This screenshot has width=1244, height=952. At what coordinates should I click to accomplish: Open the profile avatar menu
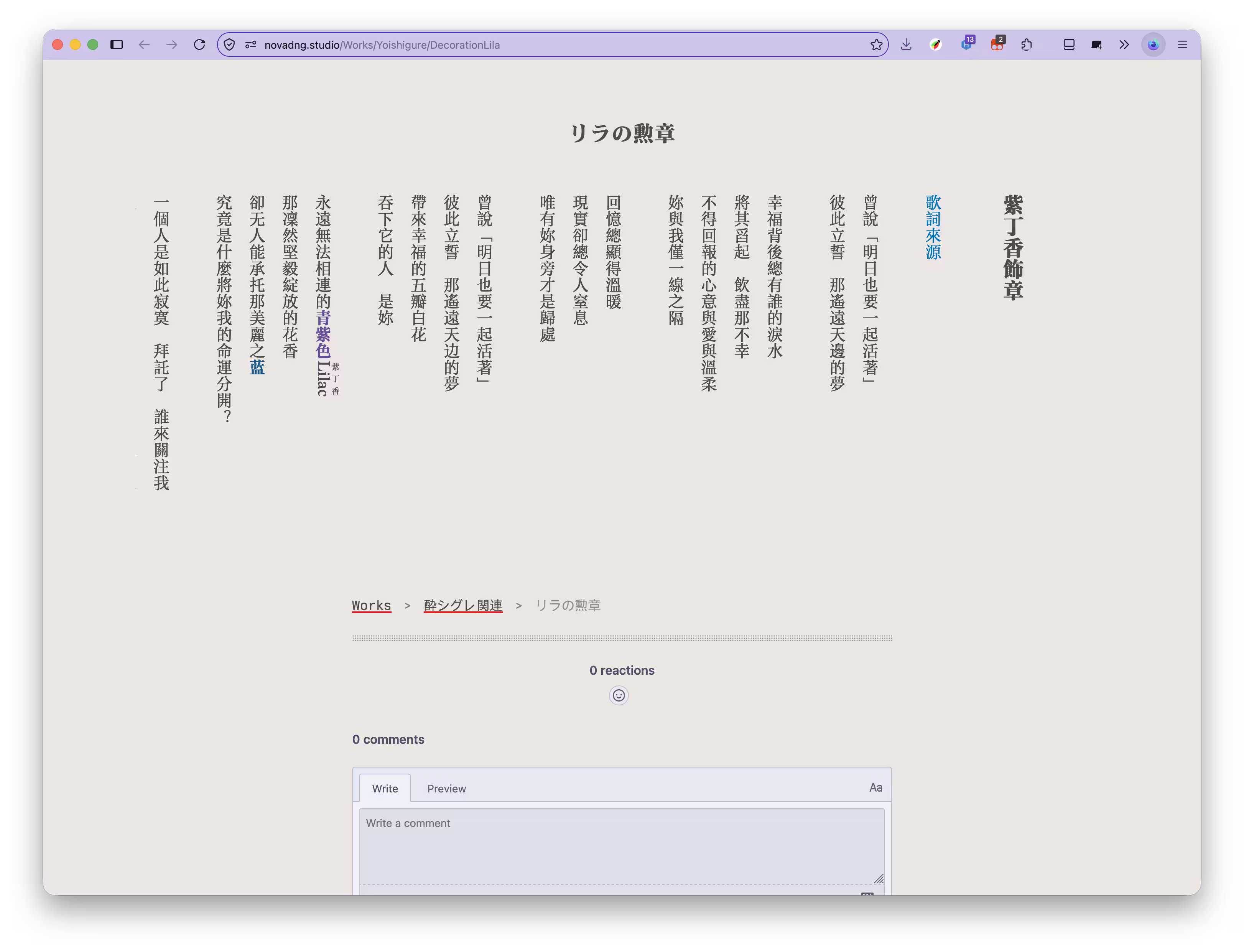tap(1153, 45)
